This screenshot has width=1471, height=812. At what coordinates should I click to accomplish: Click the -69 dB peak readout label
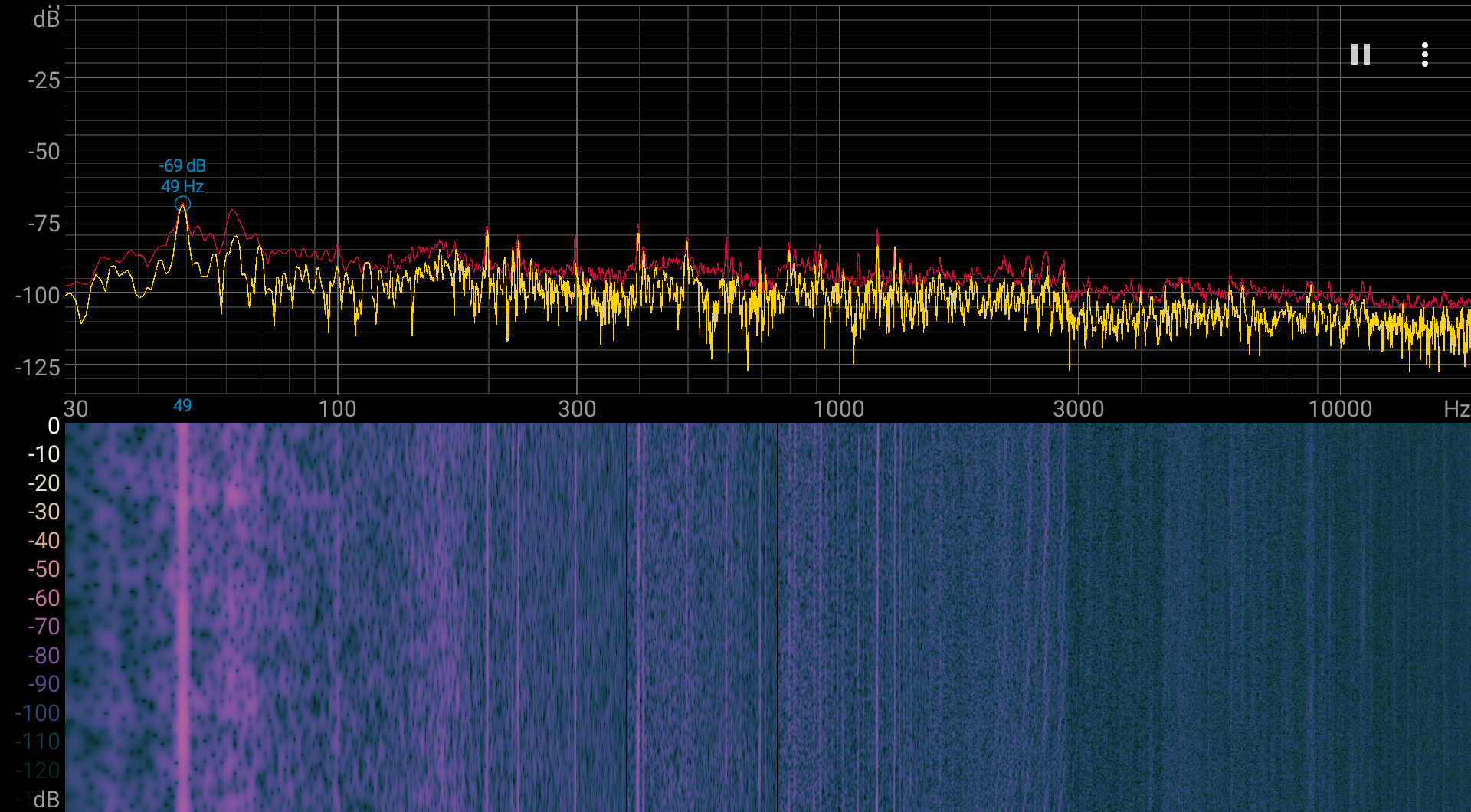pos(182,165)
